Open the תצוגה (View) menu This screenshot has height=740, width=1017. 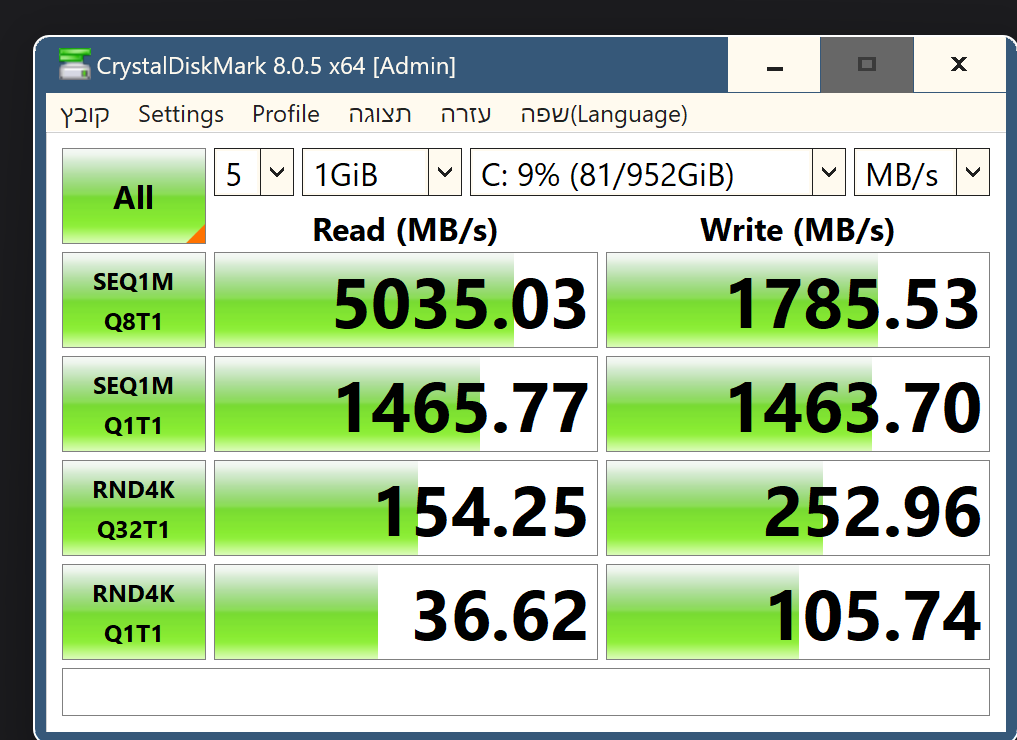pos(380,114)
